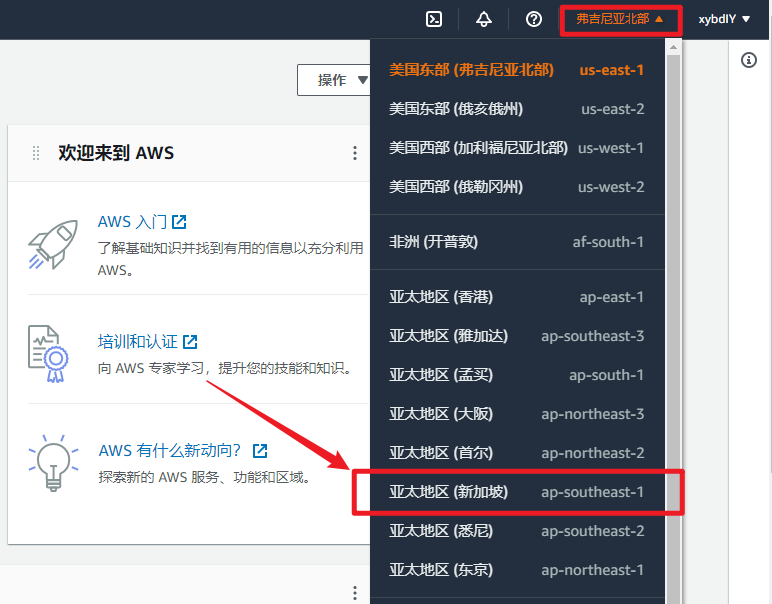This screenshot has height=604, width=772.
Task: Select region 亚太地区 (孟买) ap-south-1
Action: pos(517,375)
